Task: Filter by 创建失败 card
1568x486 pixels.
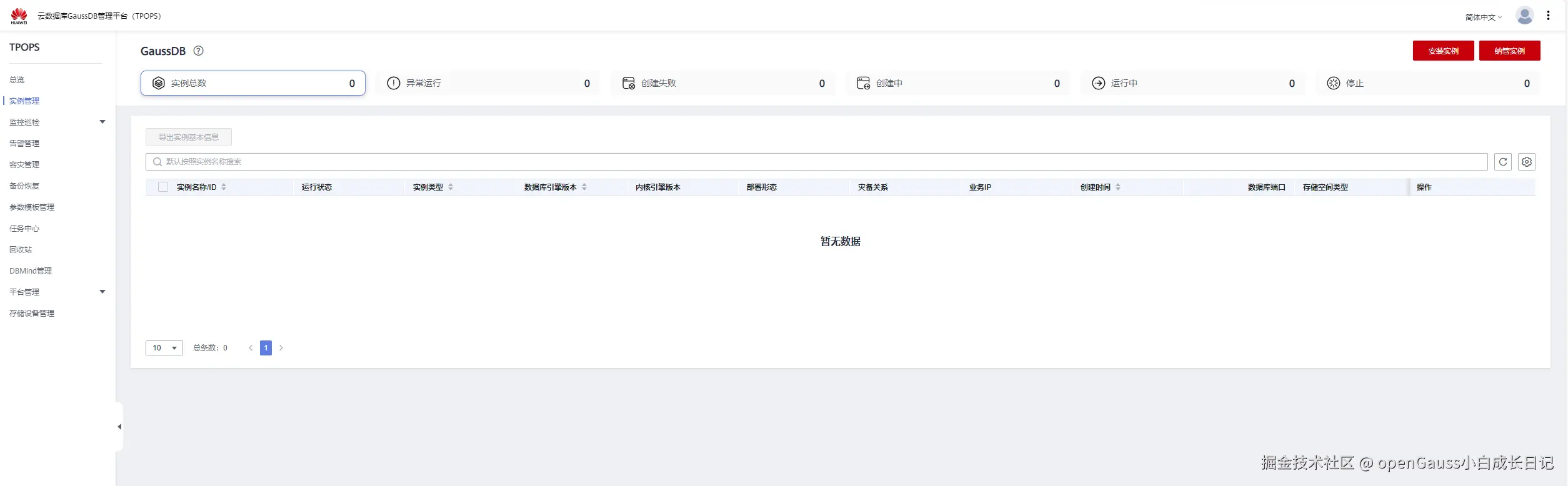Action: pyautogui.click(x=722, y=83)
